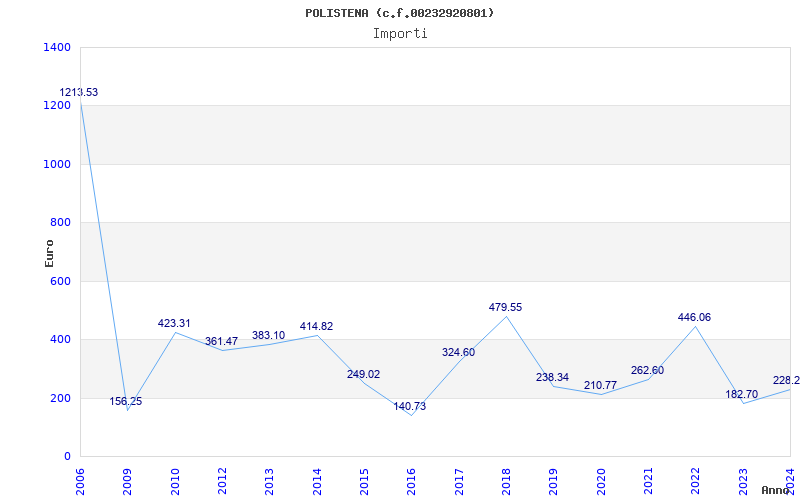Select the 800 y-axis tick label
The width and height of the screenshot is (800, 500).
(61, 223)
